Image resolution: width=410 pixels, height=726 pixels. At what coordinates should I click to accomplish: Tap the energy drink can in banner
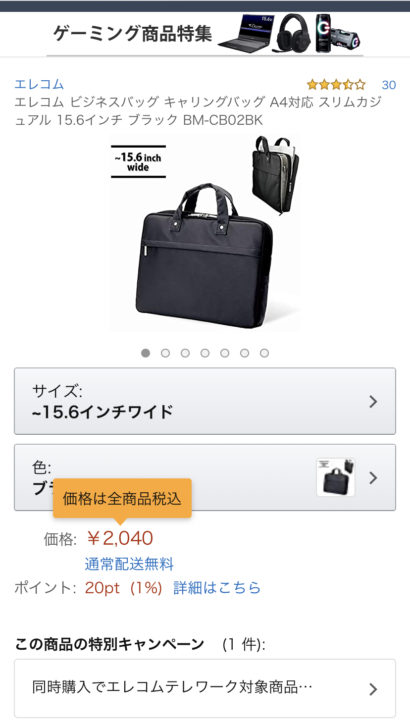(x=324, y=33)
